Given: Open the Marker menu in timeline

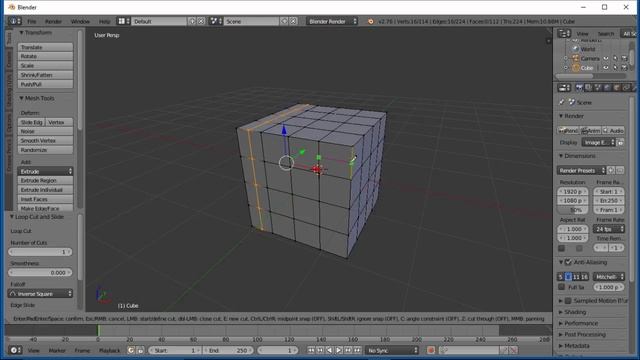Looking at the screenshot, I should 57,350.
